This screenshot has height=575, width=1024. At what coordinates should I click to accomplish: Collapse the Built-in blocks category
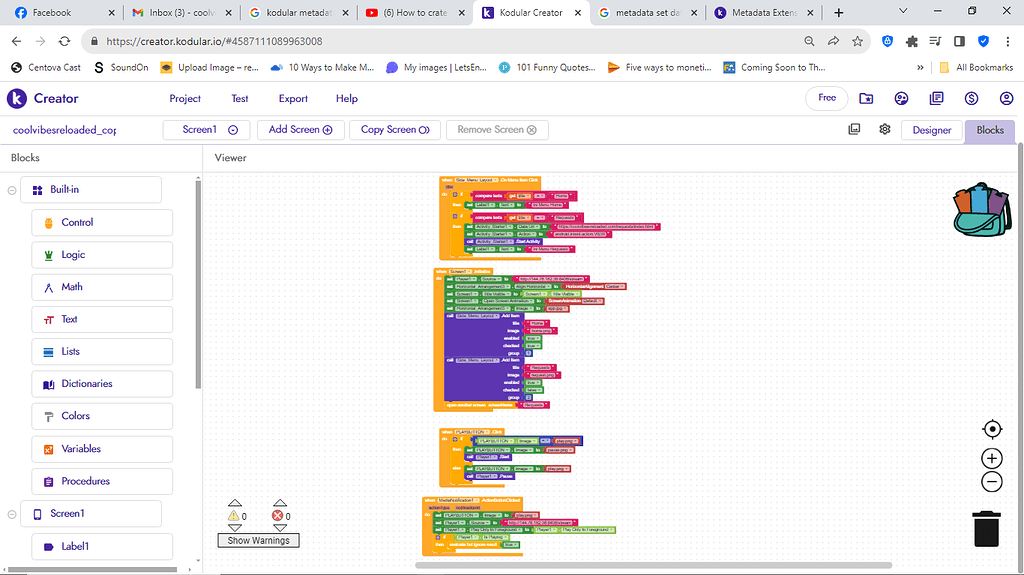point(12,190)
